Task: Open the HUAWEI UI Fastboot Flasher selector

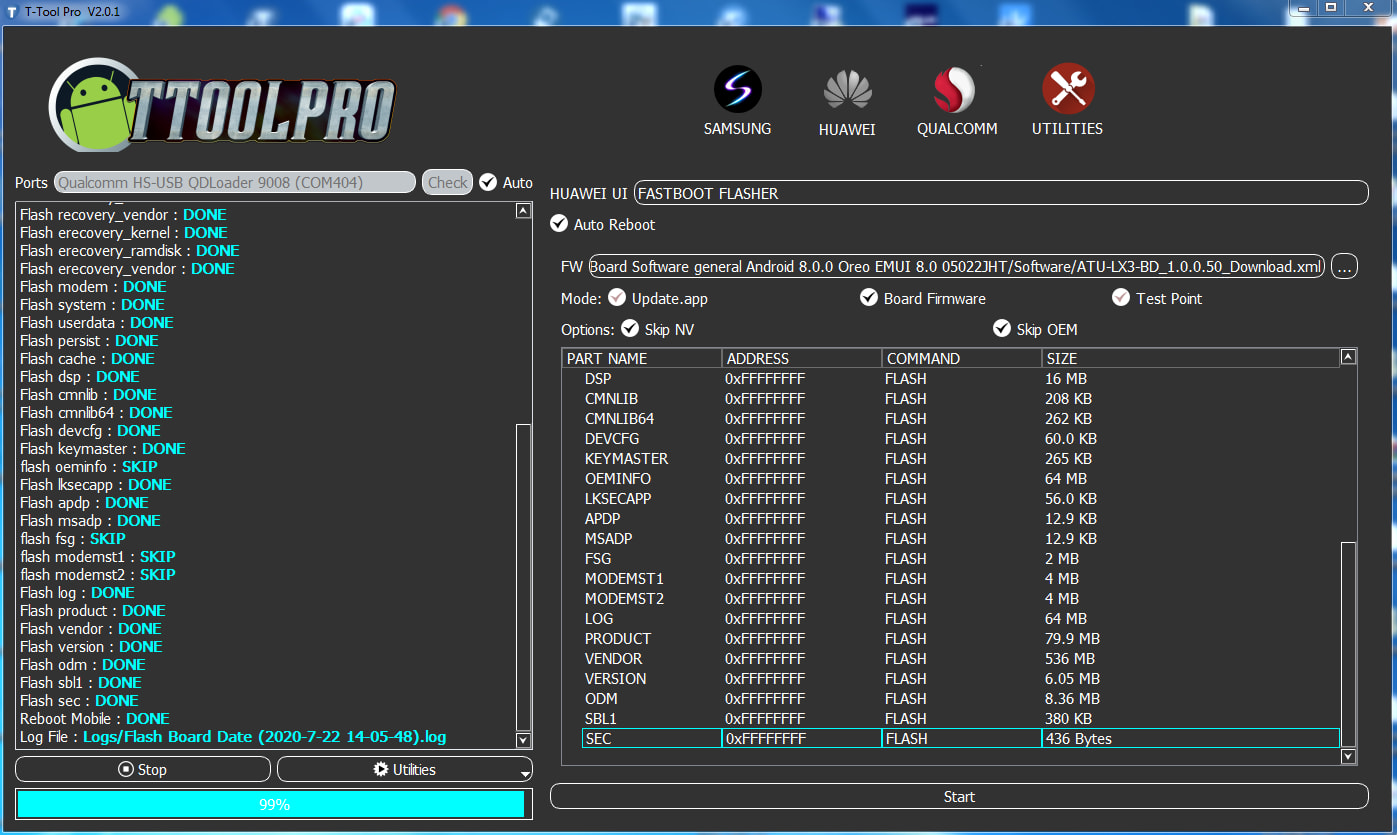Action: (x=1001, y=193)
